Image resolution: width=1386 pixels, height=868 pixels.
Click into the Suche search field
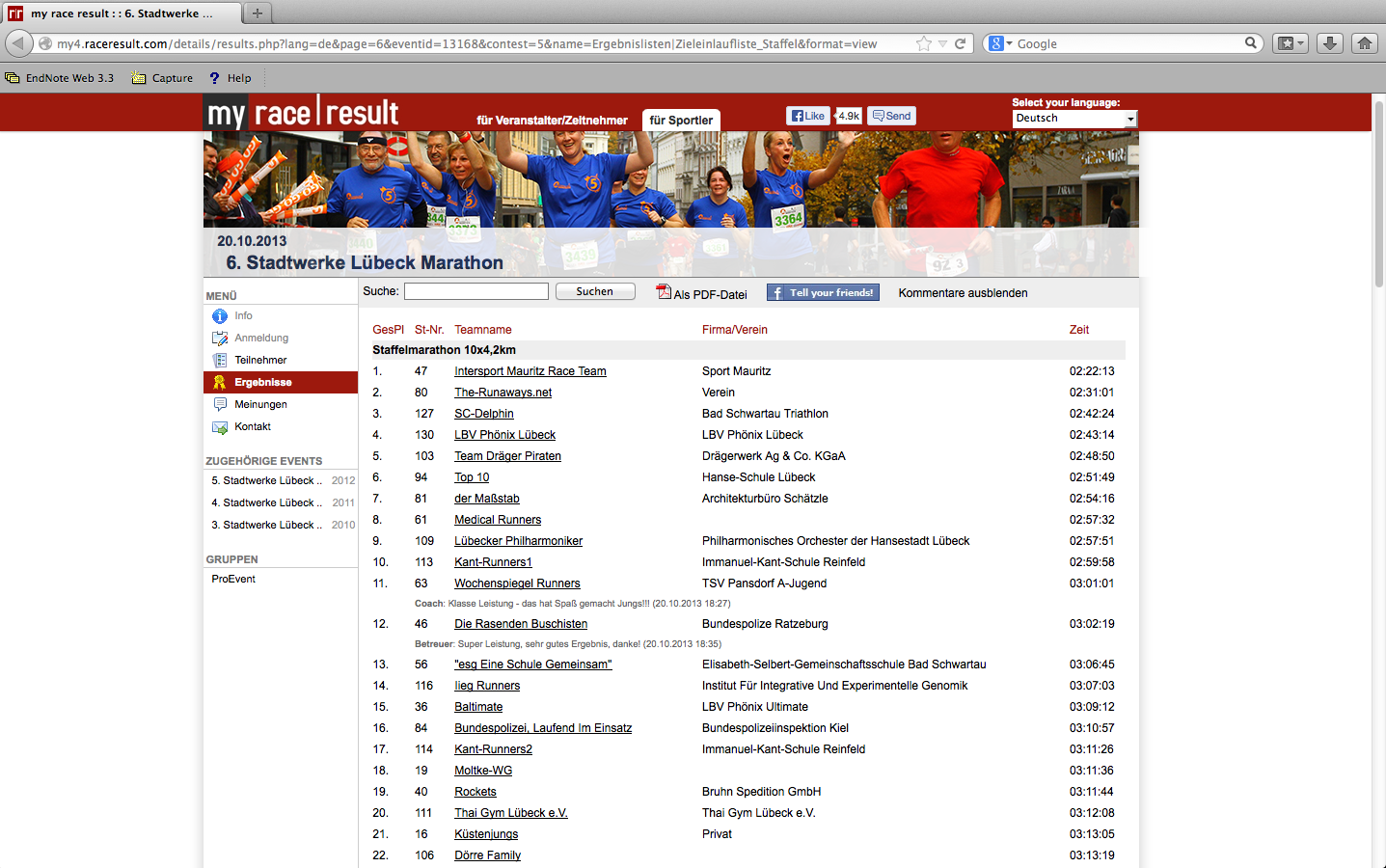tap(476, 291)
